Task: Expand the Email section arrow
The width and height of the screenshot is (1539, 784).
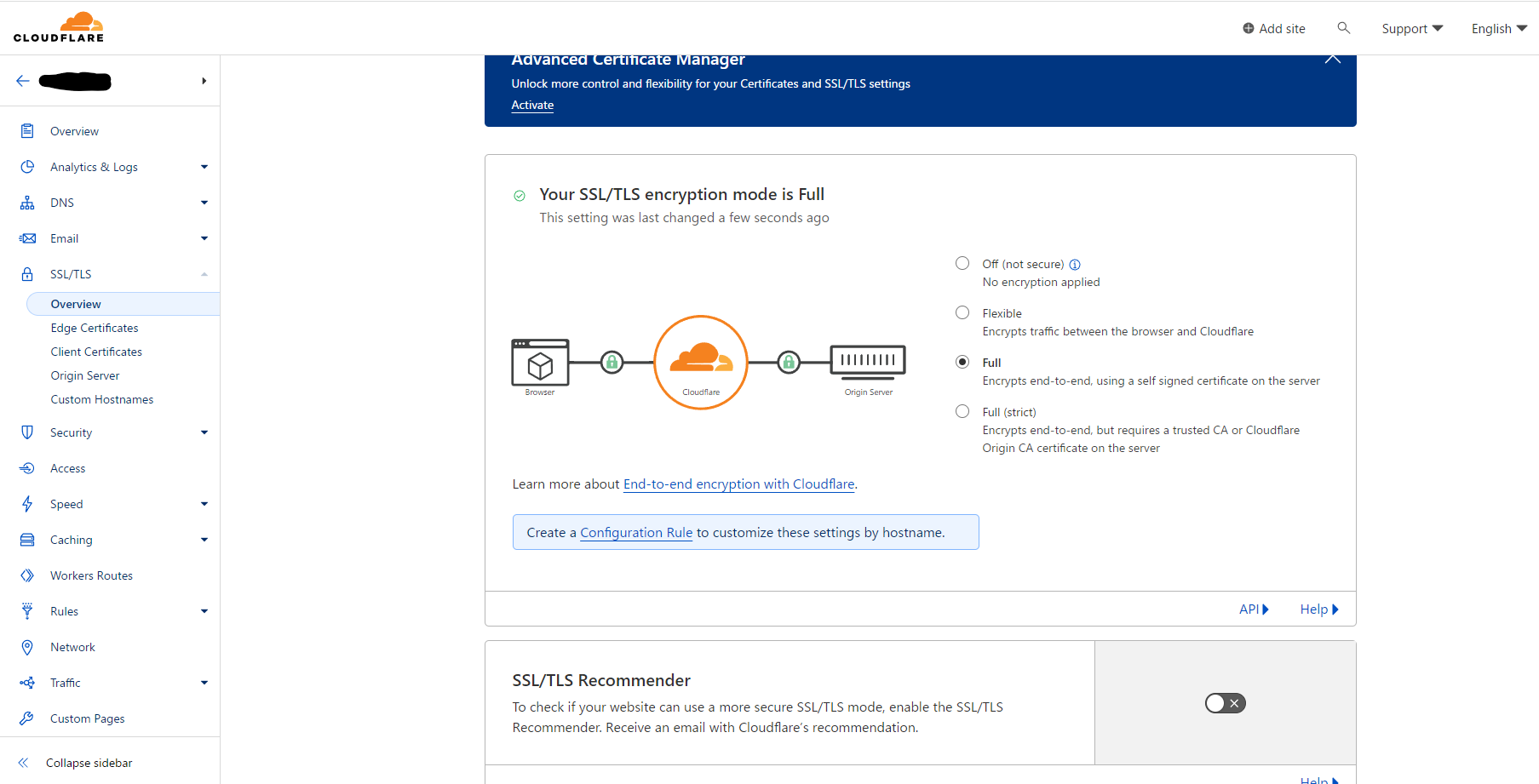Action: click(204, 238)
